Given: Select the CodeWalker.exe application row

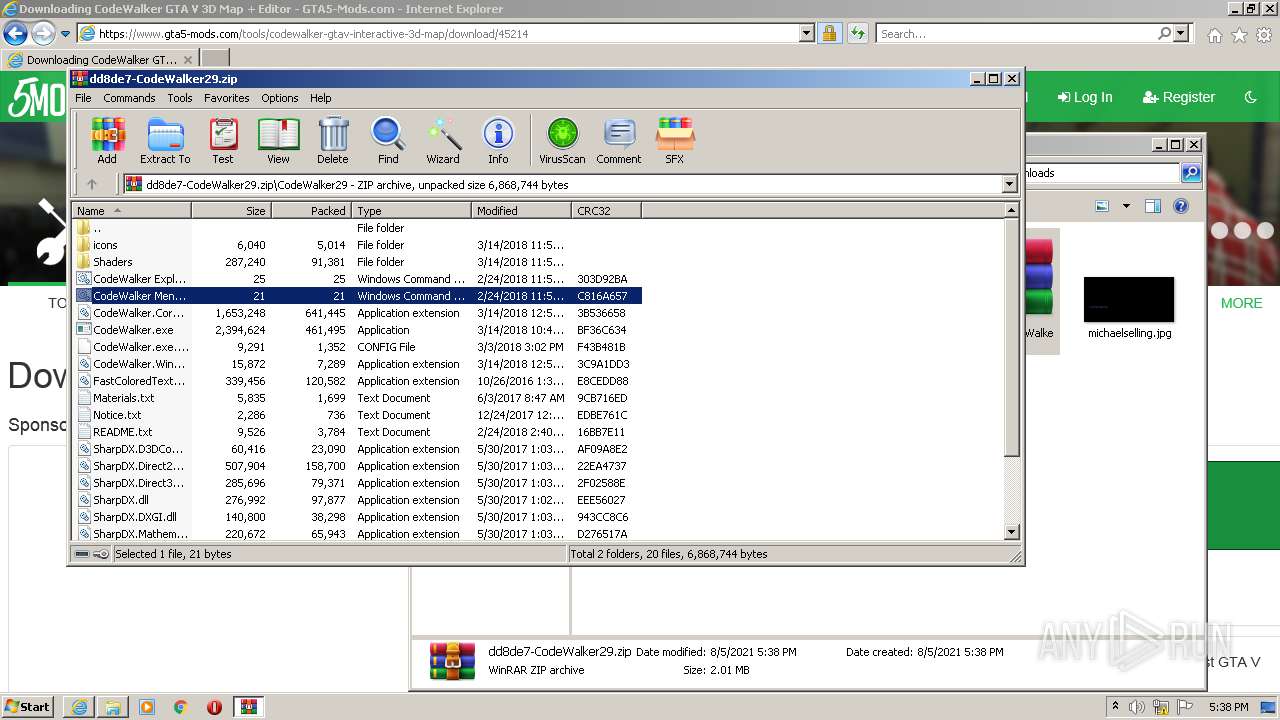Looking at the screenshot, I should (357, 330).
